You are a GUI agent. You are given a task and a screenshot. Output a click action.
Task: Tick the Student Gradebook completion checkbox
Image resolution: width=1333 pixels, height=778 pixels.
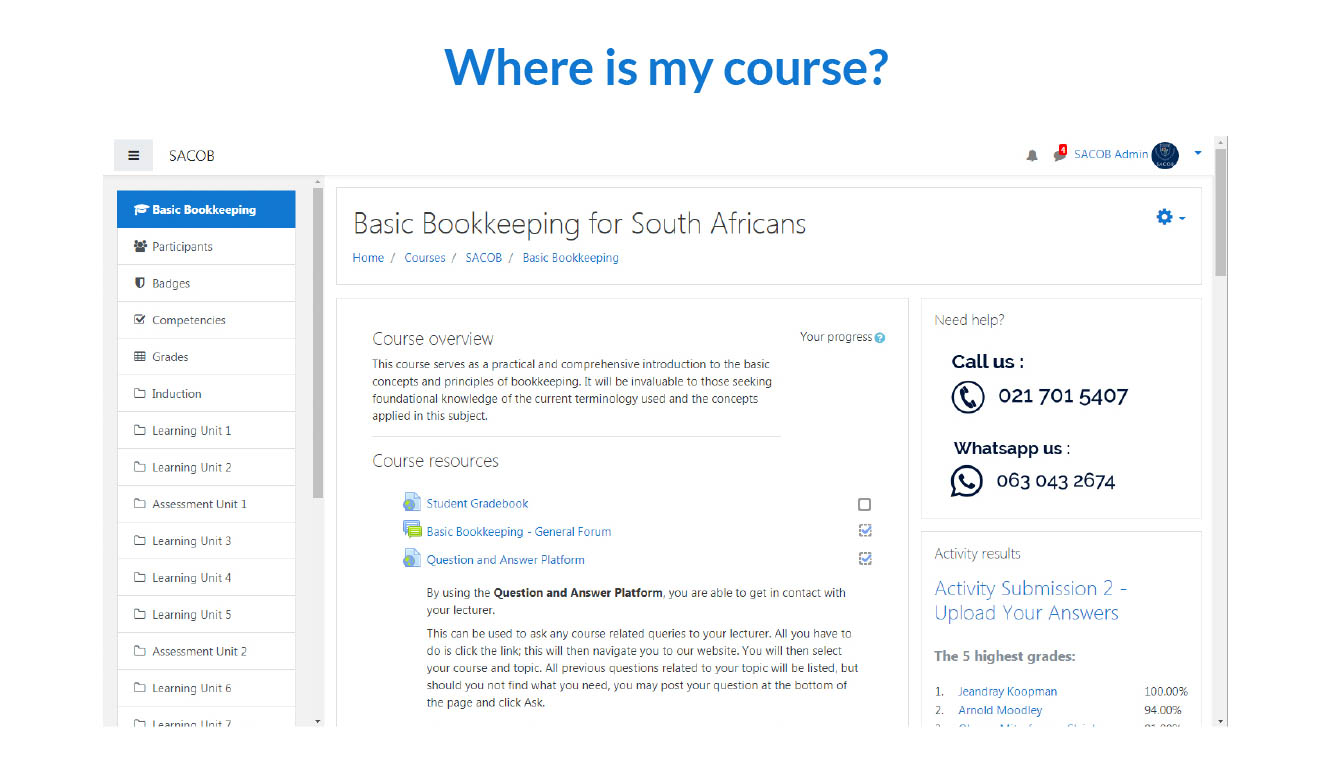(x=864, y=505)
